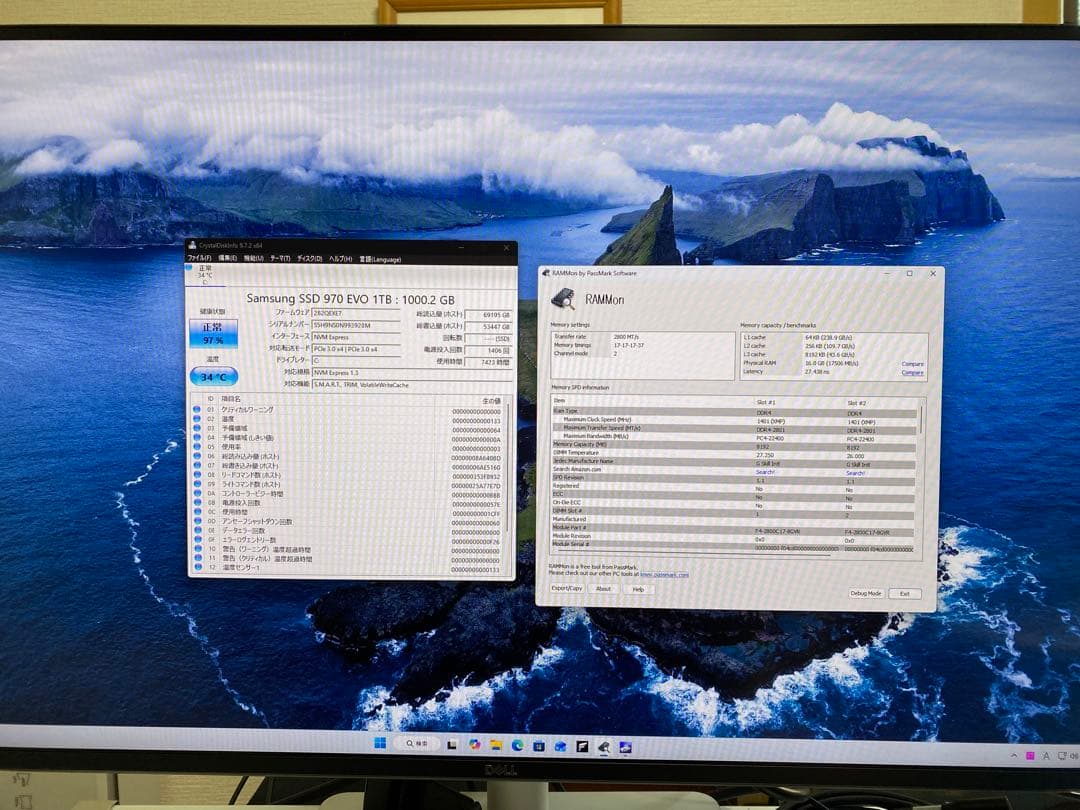The width and height of the screenshot is (1080, 810).
Task: Click the Slot #1 Search! Amazon link
Action: (765, 472)
